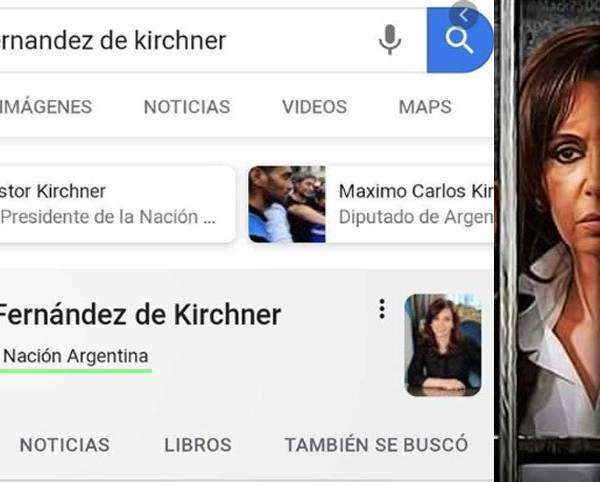The height and width of the screenshot is (482, 600).
Task: Open the three-dot options menu
Action: pos(382,309)
